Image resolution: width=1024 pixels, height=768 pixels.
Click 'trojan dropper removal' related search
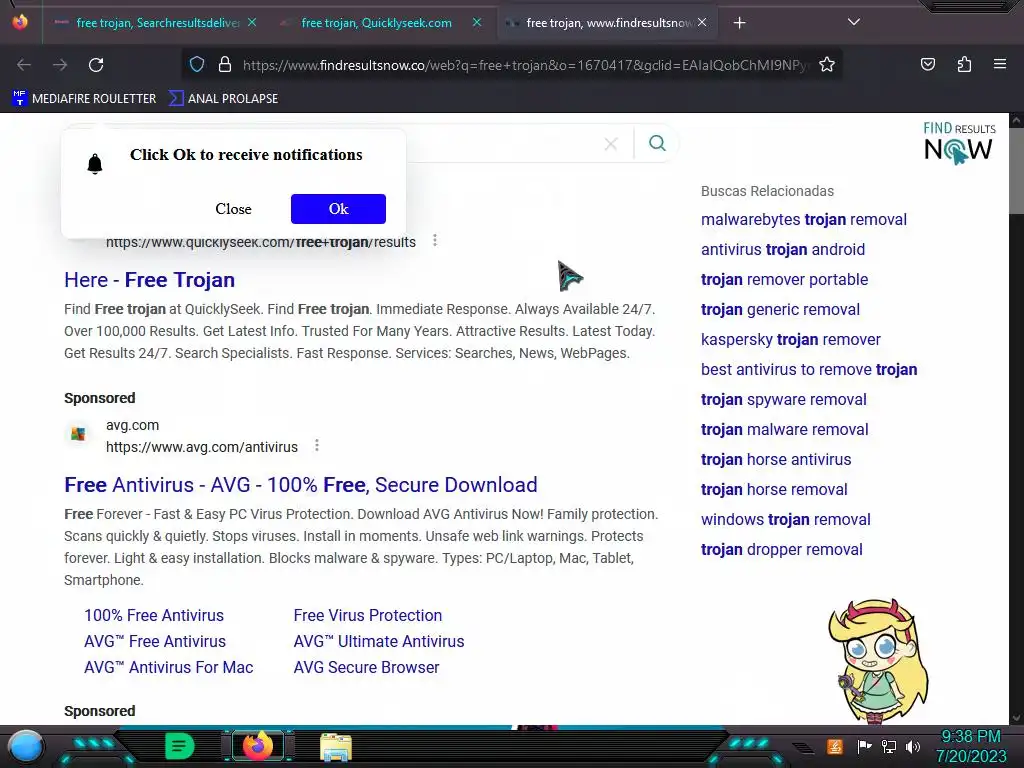[782, 550]
